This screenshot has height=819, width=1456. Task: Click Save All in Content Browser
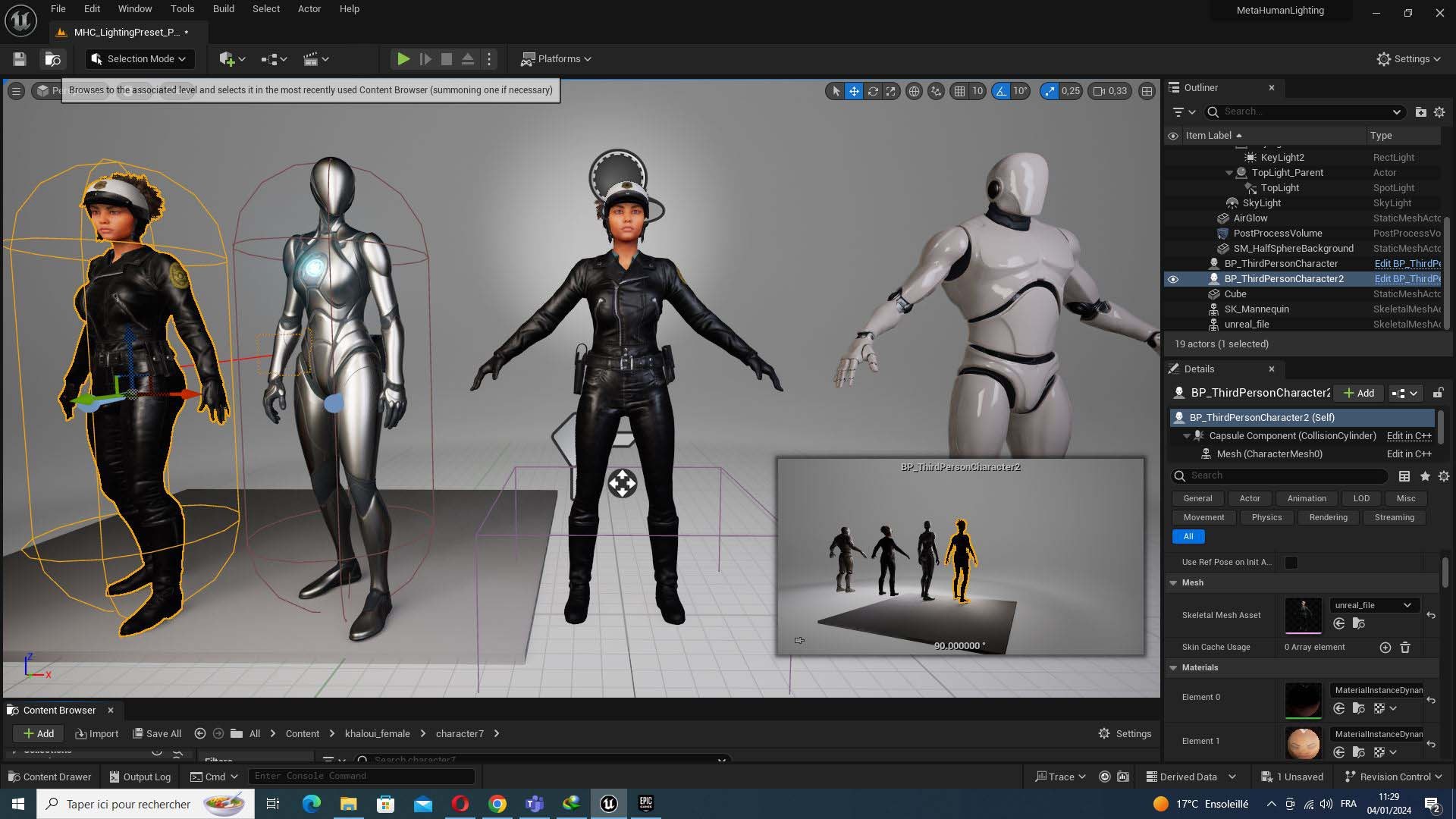click(x=157, y=734)
